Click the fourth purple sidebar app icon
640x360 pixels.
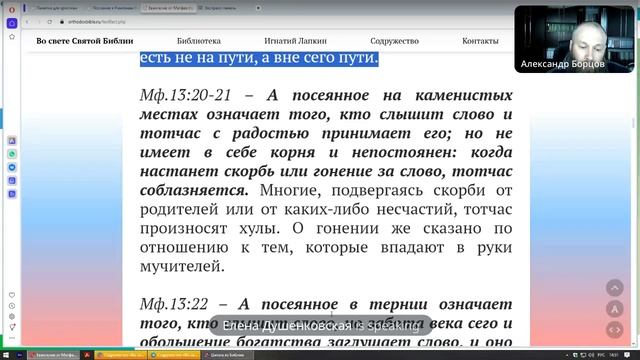12,180
